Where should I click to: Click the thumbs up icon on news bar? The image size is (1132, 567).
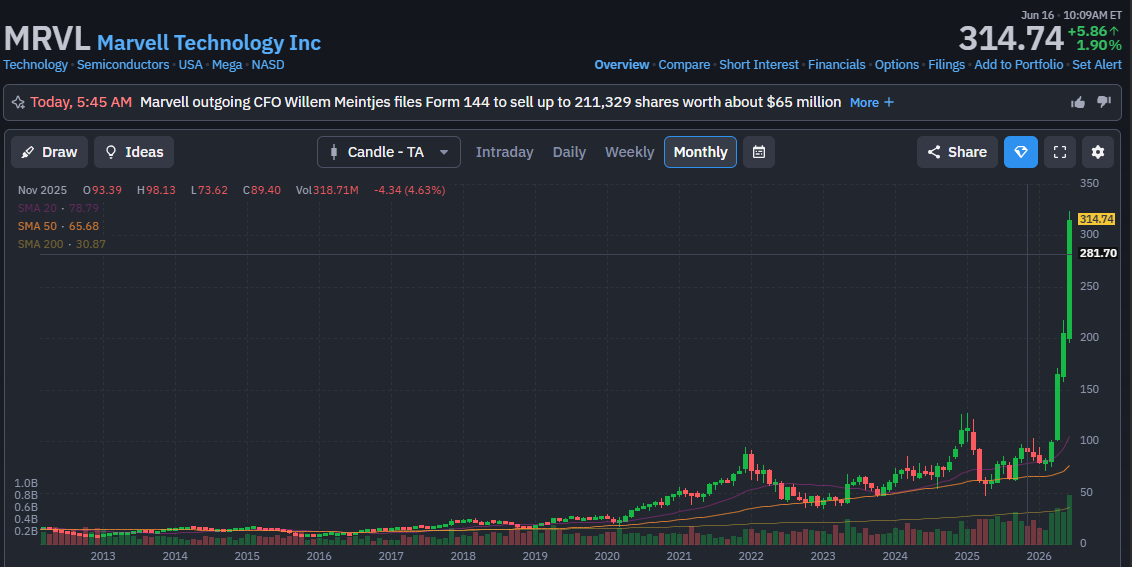coord(1078,103)
